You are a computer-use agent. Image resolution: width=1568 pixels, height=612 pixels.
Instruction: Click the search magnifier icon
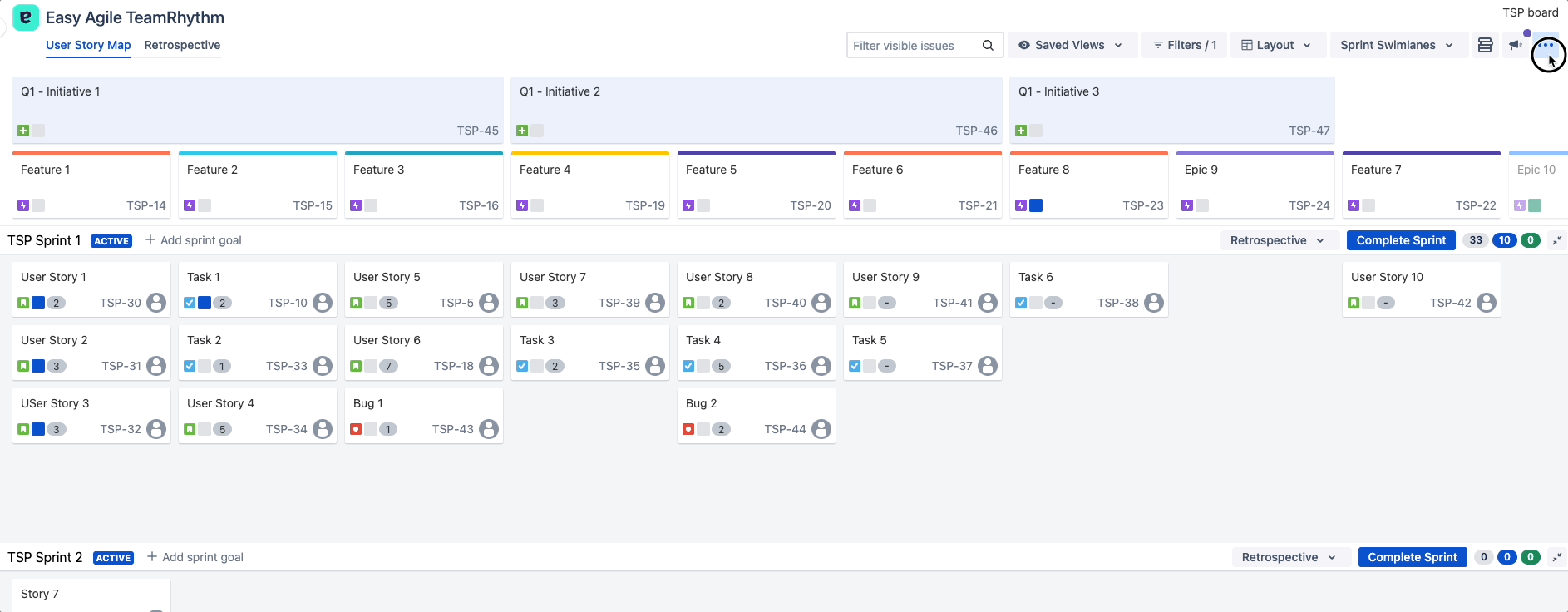pos(988,45)
